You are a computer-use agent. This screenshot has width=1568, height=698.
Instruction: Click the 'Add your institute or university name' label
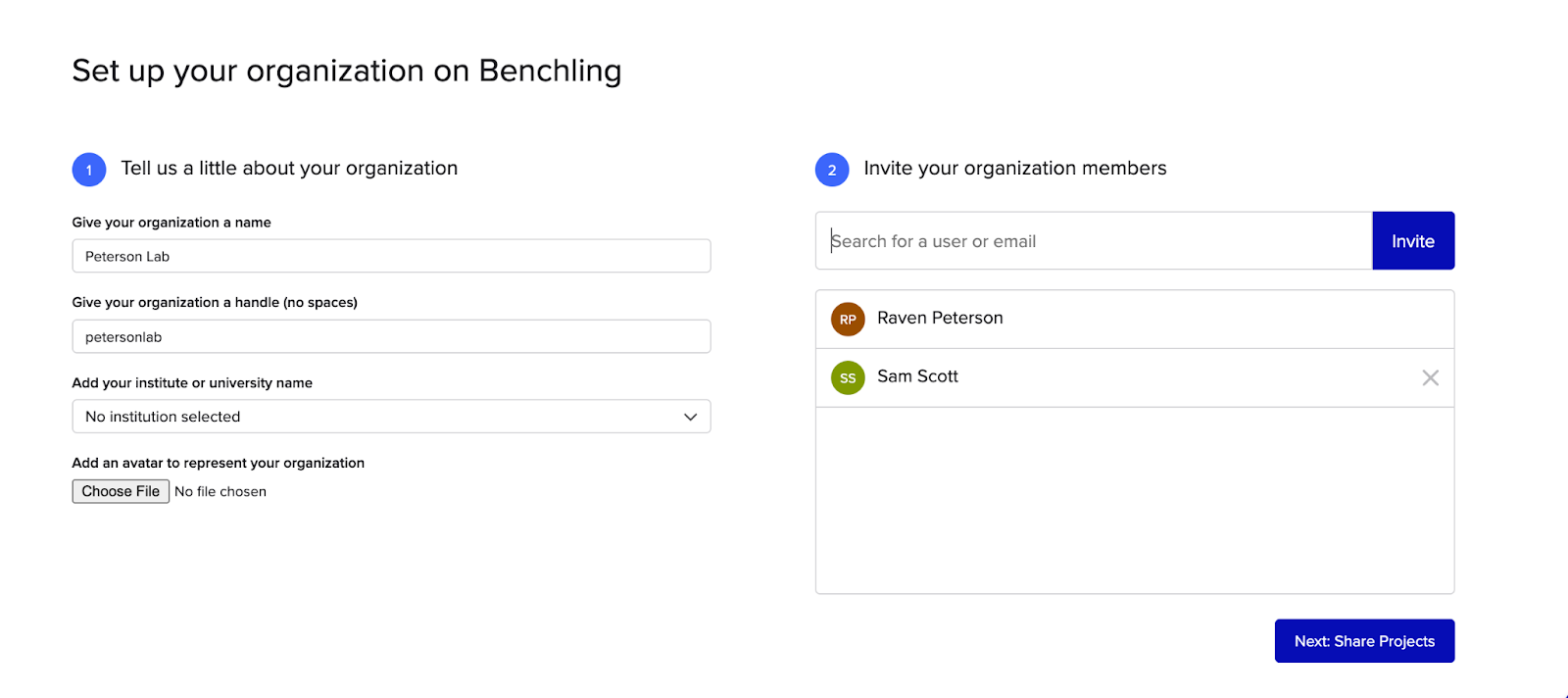(x=192, y=383)
